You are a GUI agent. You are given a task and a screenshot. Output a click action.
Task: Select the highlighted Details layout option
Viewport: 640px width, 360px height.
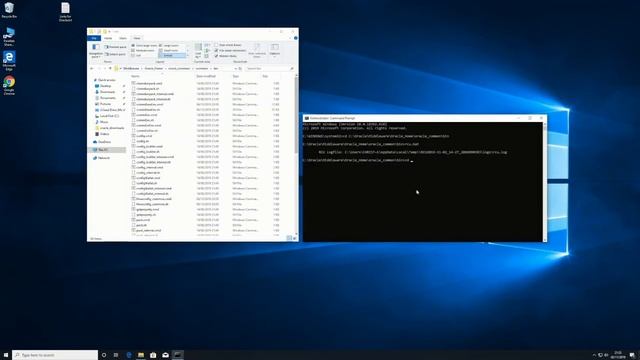[171, 55]
